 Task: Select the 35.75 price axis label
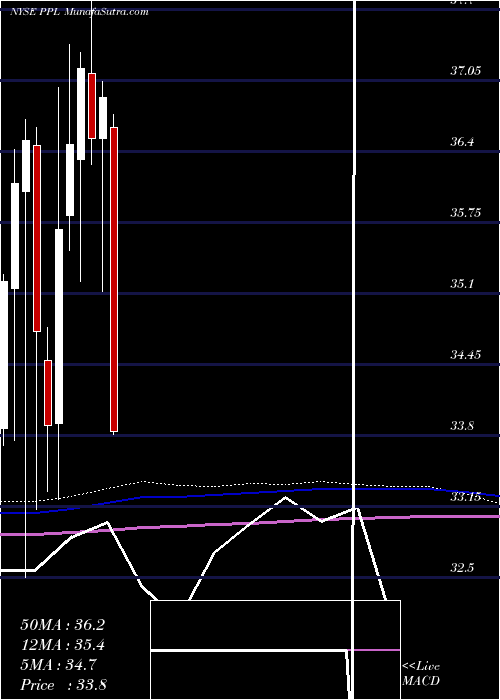pyautogui.click(x=465, y=212)
